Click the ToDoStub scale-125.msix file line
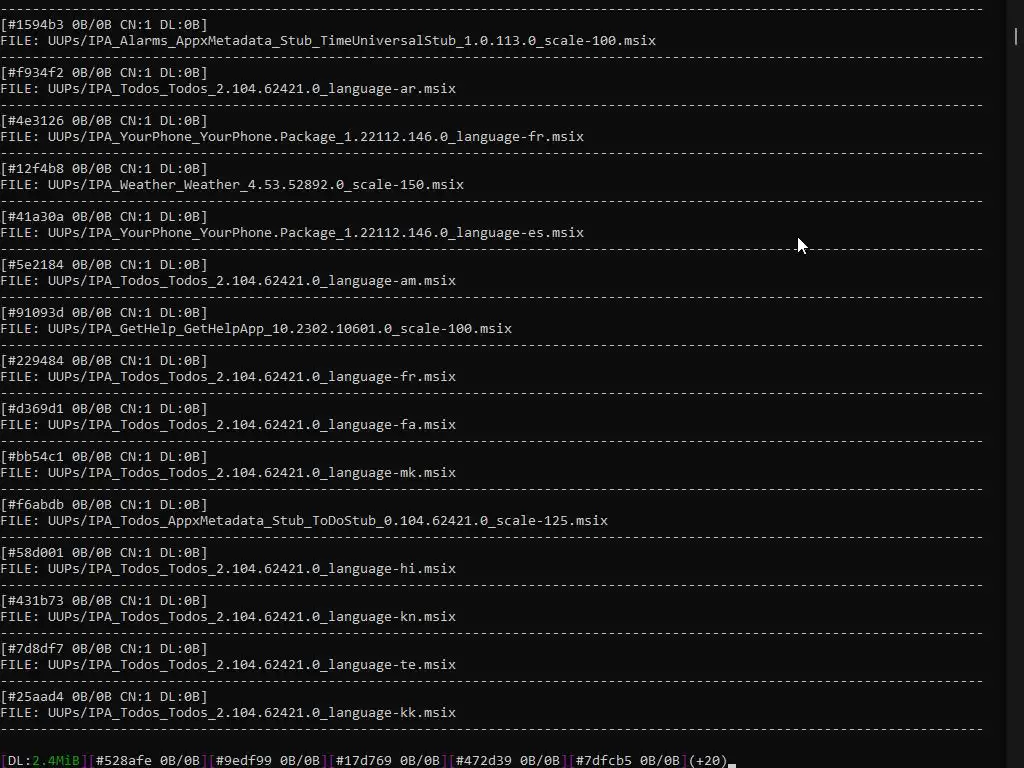Viewport: 1024px width, 768px height. 304,520
